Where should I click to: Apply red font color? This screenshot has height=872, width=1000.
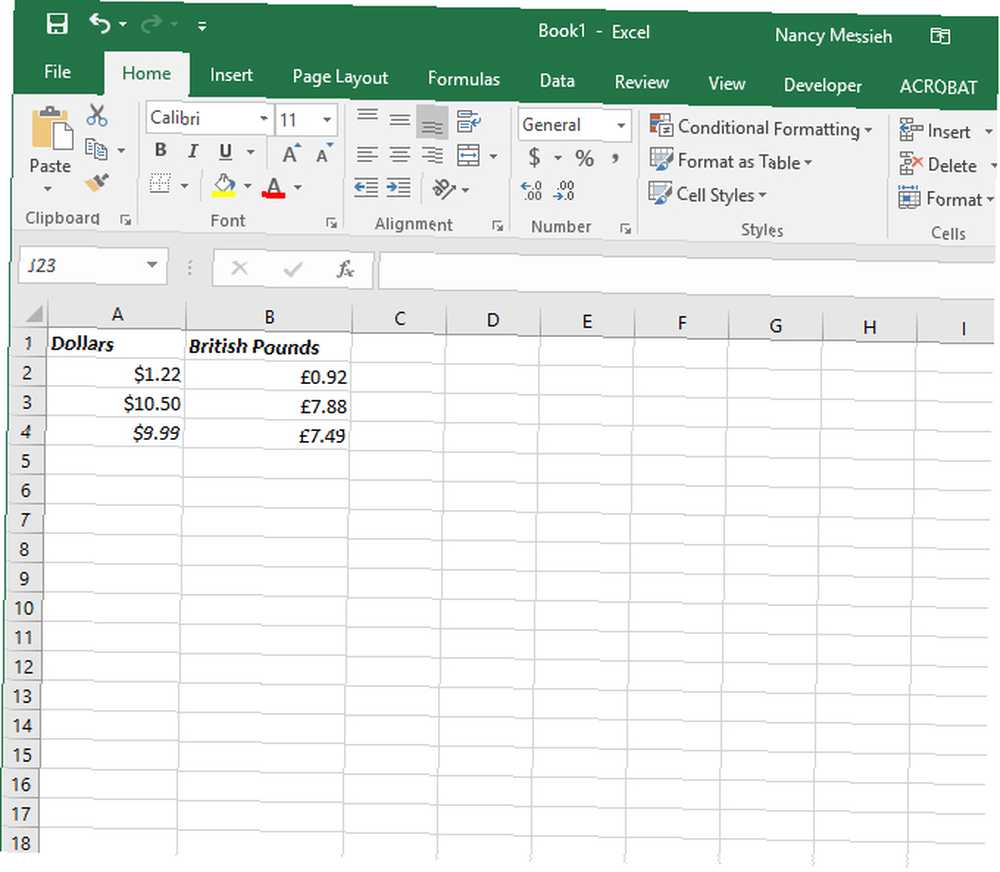tap(274, 188)
